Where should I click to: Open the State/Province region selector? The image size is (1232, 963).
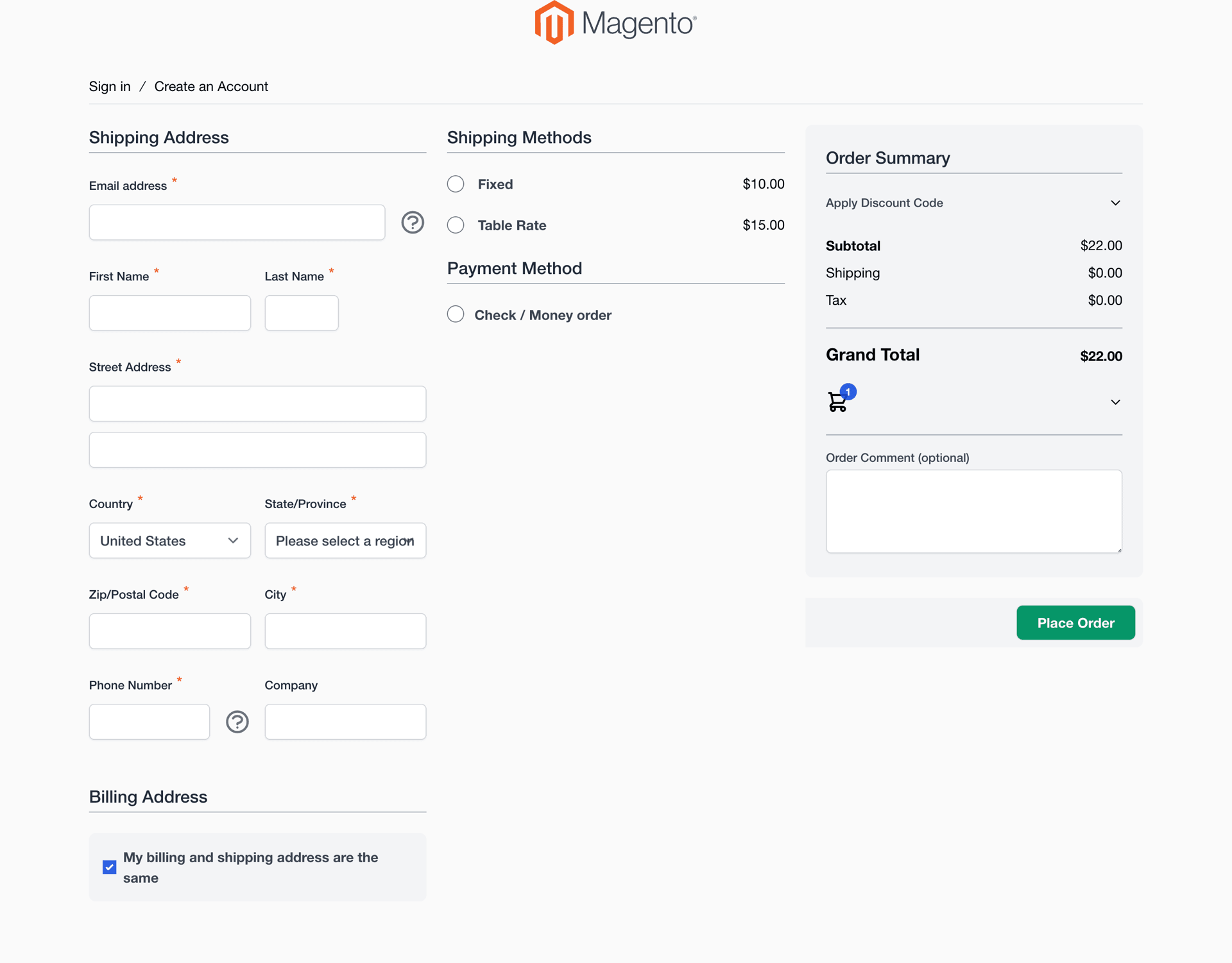(x=345, y=541)
